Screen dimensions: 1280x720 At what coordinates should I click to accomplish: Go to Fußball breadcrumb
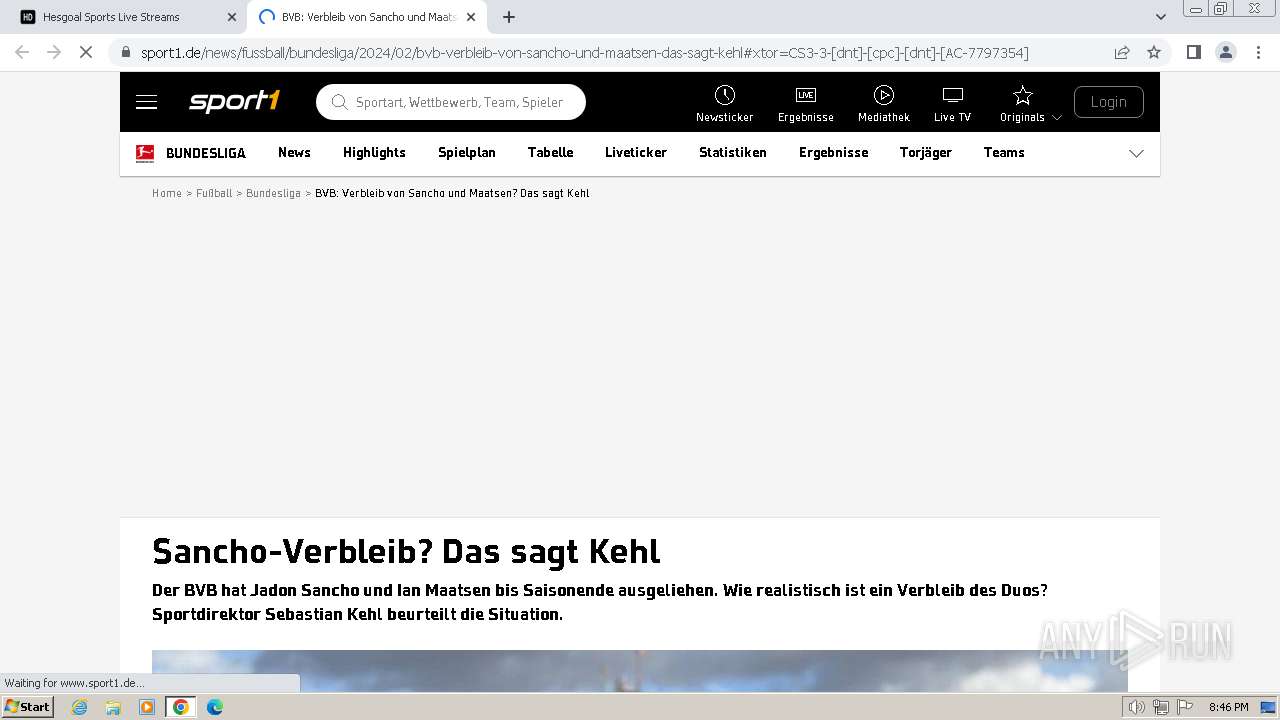pos(214,193)
